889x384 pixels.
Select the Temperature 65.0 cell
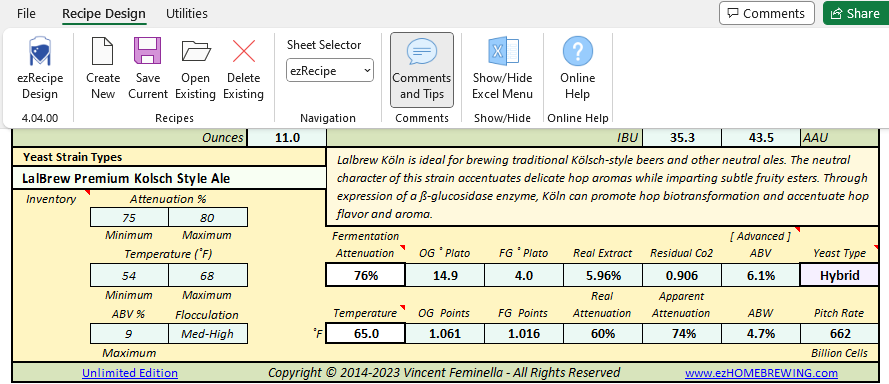click(366, 334)
